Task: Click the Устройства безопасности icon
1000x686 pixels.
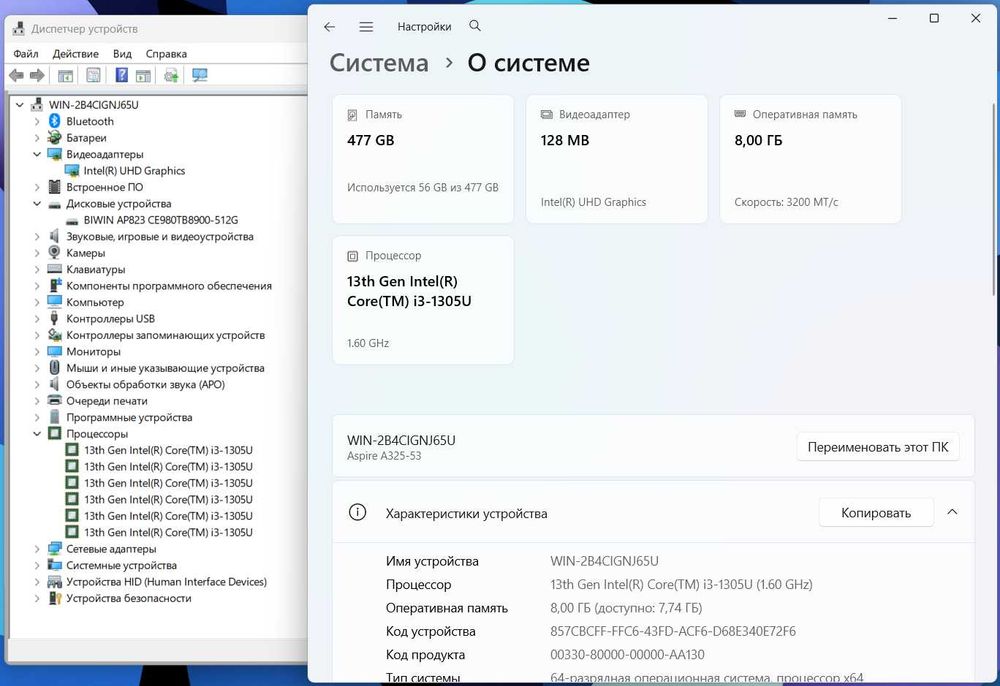Action: [x=55, y=599]
